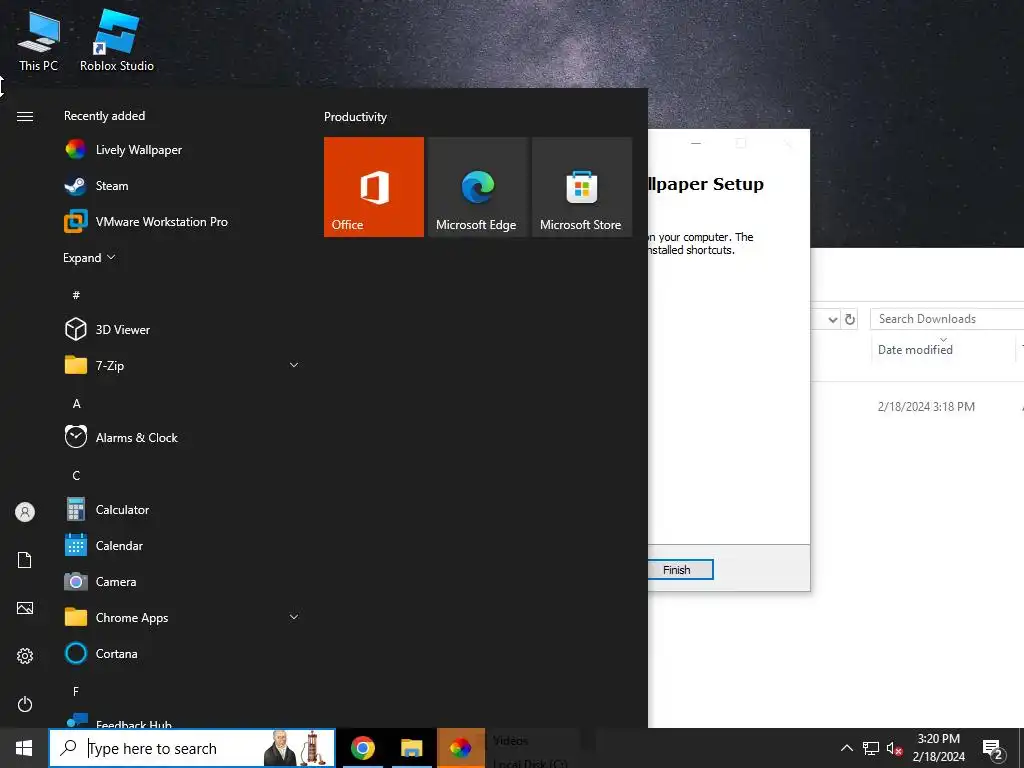Focus the taskbar search box

(192, 748)
